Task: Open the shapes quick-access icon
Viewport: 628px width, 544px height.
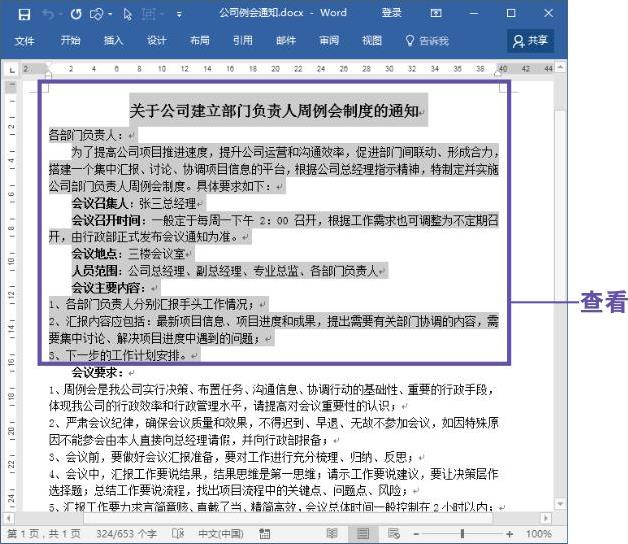Action: [97, 14]
